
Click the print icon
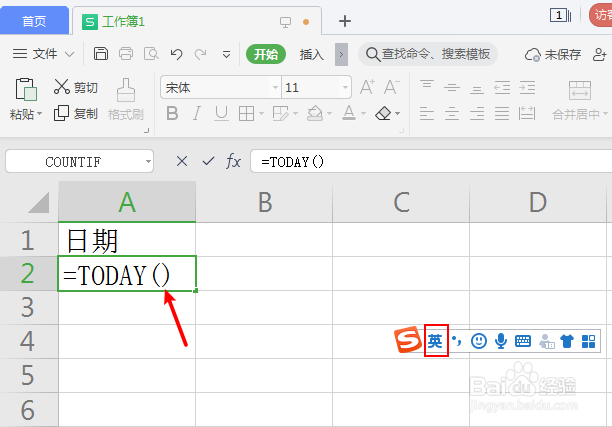point(126,53)
